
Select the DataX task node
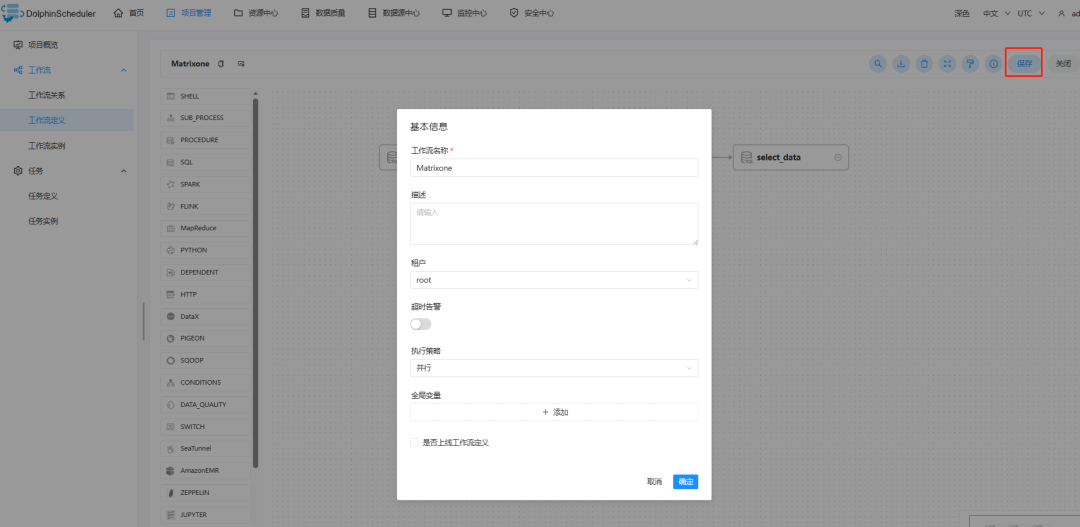[x=205, y=316]
